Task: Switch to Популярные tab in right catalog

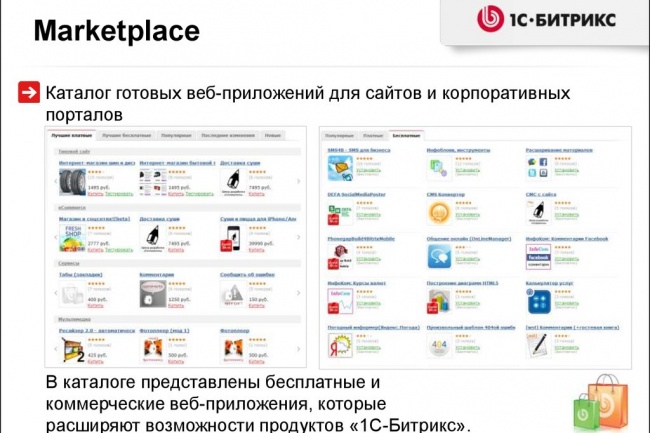Action: (x=339, y=135)
